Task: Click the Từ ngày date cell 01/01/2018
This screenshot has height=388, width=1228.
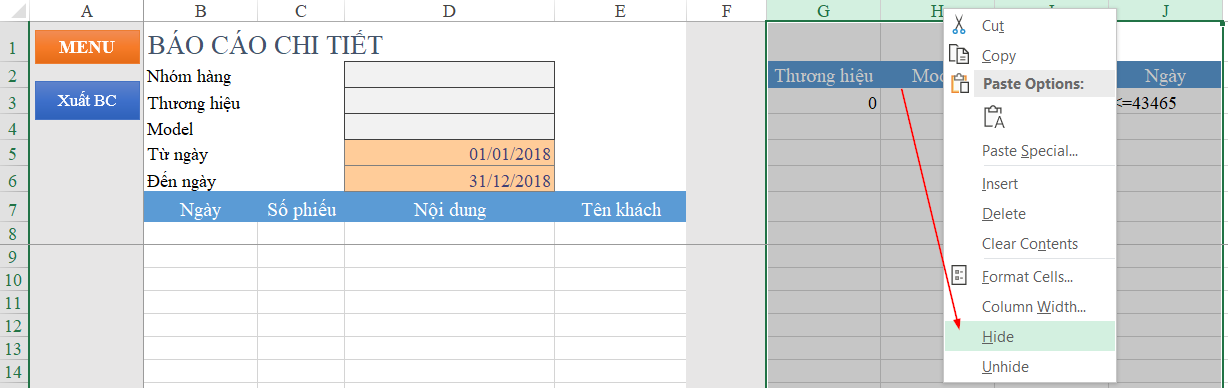Action: (449, 154)
